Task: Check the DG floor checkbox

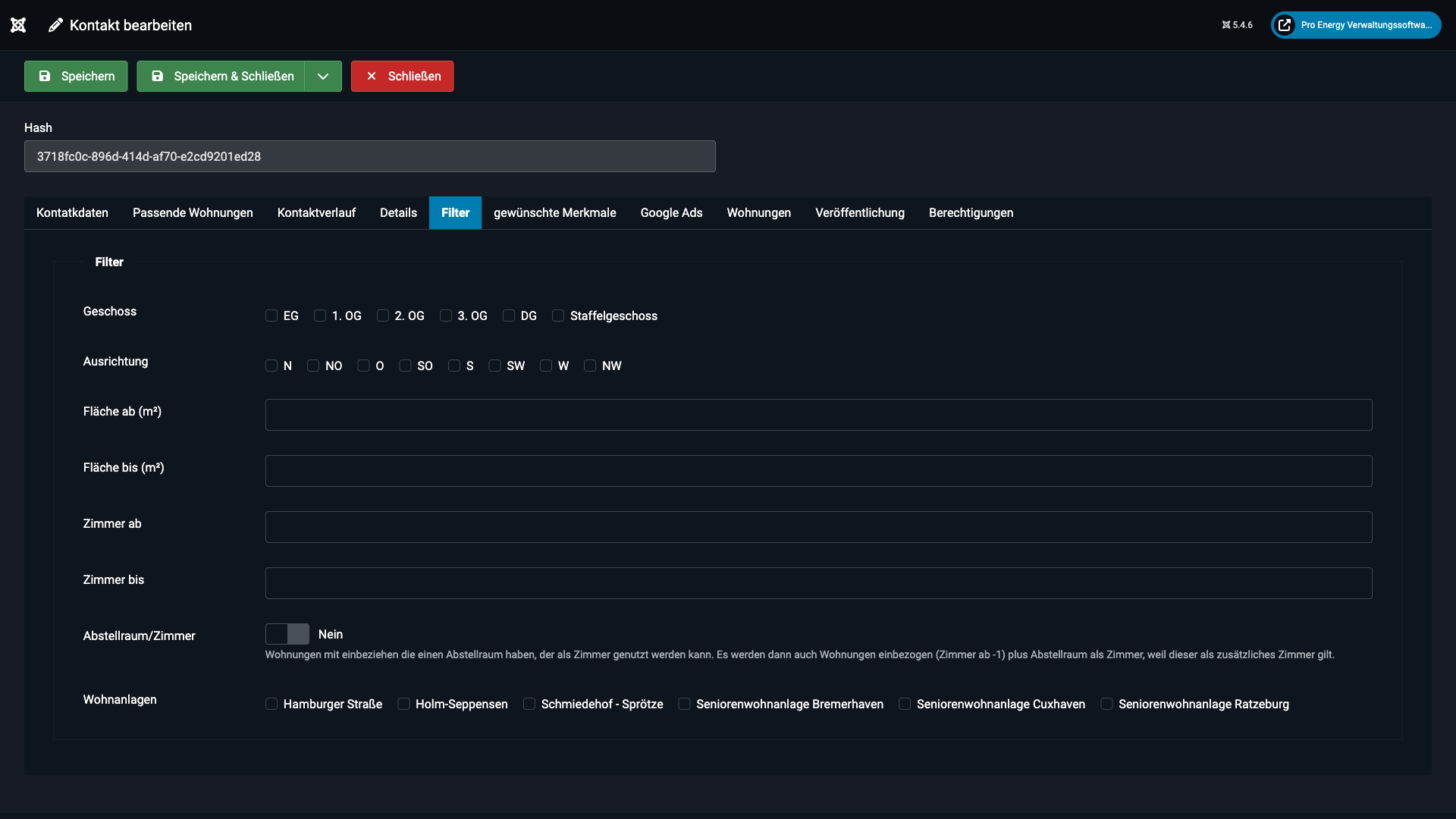Action: point(509,315)
